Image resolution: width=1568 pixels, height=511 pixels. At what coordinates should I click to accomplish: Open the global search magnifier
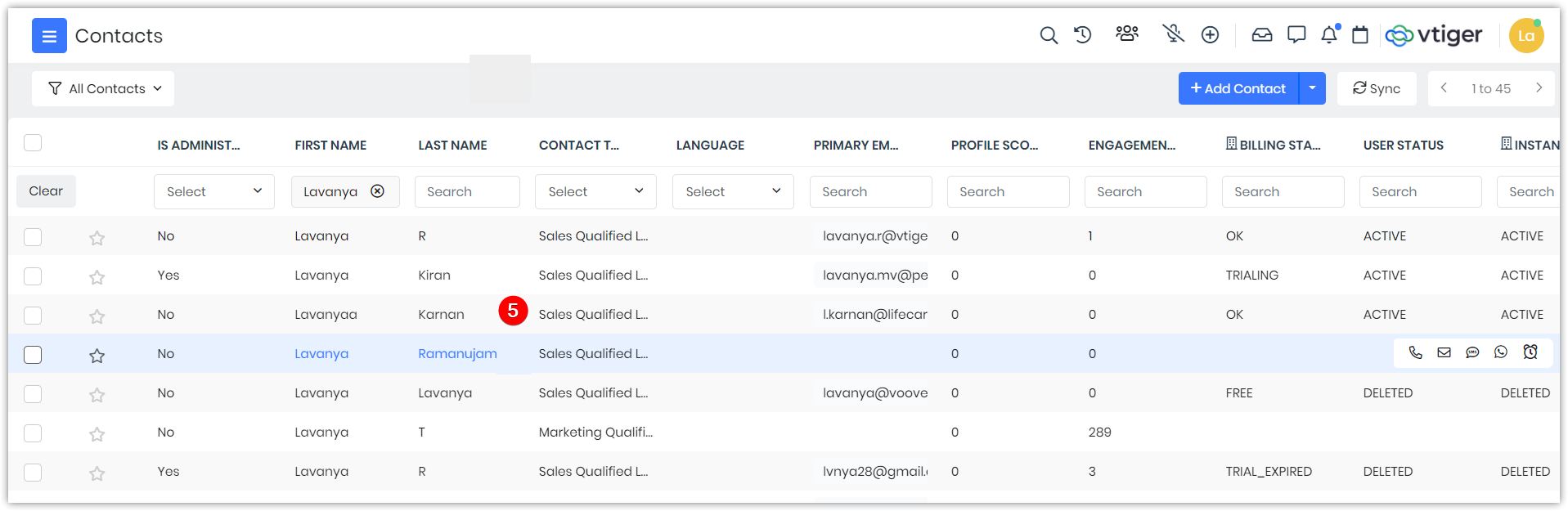(x=1049, y=35)
